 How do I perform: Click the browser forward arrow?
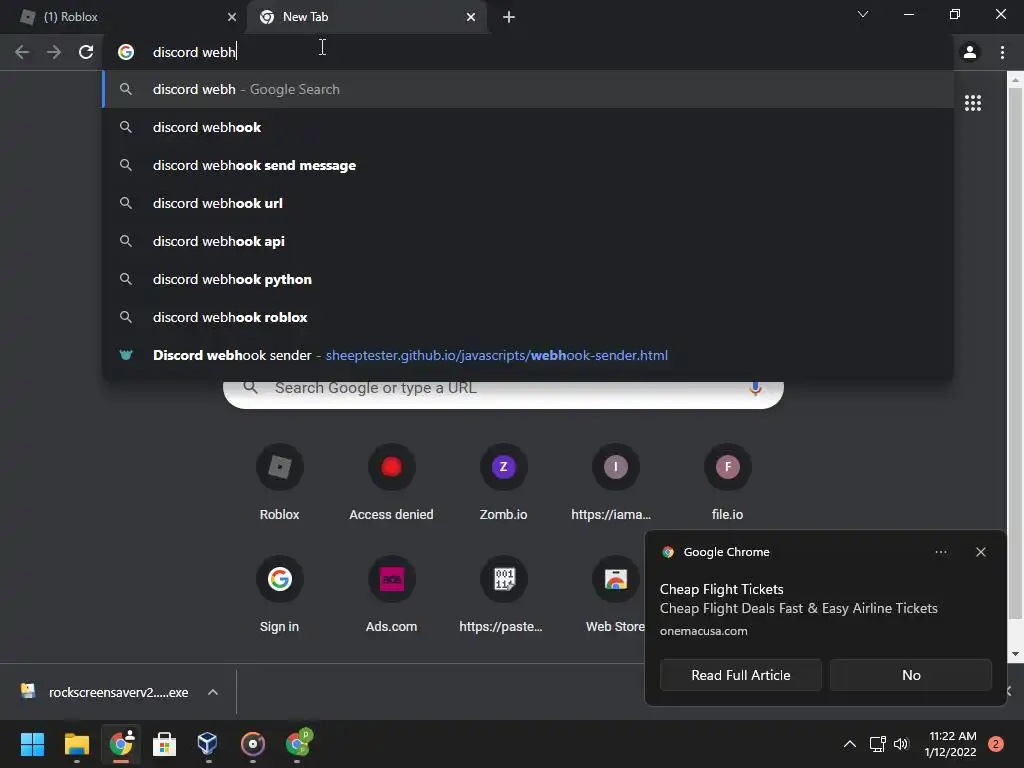pos(54,52)
